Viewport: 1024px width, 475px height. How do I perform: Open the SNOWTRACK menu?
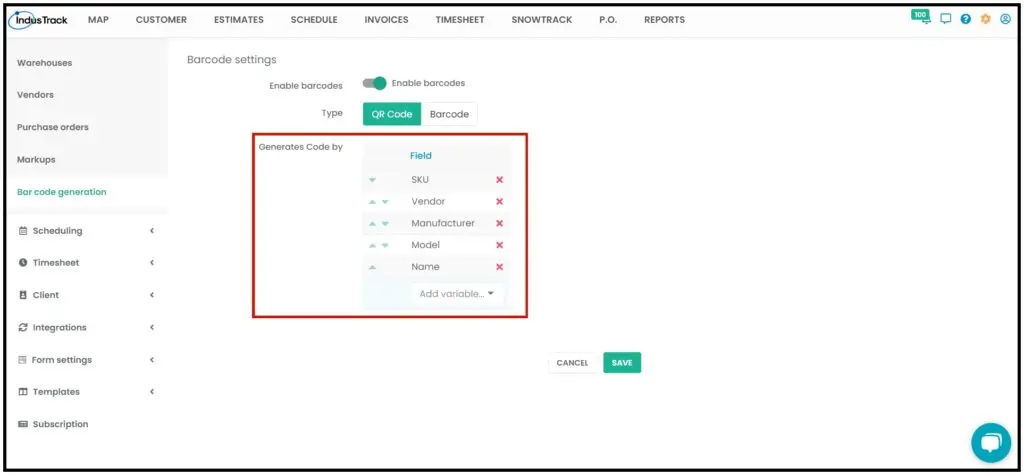[541, 20]
